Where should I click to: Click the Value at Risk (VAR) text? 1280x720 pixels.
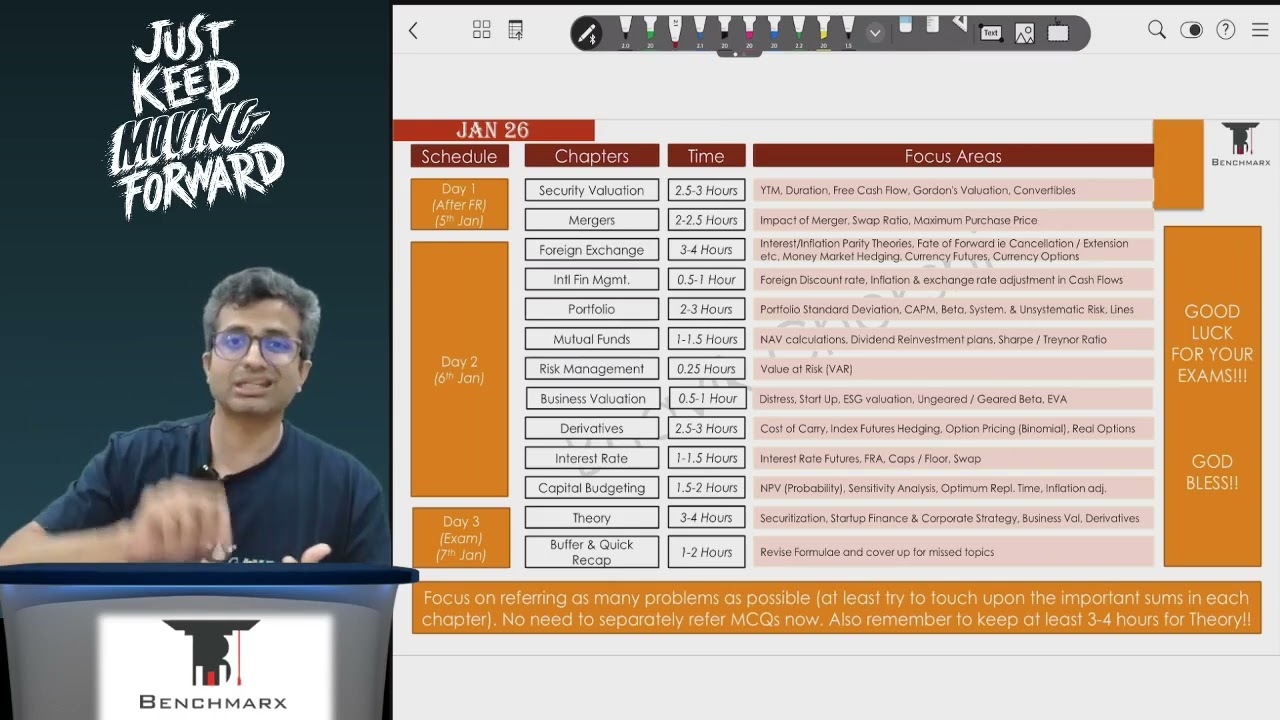[806, 369]
